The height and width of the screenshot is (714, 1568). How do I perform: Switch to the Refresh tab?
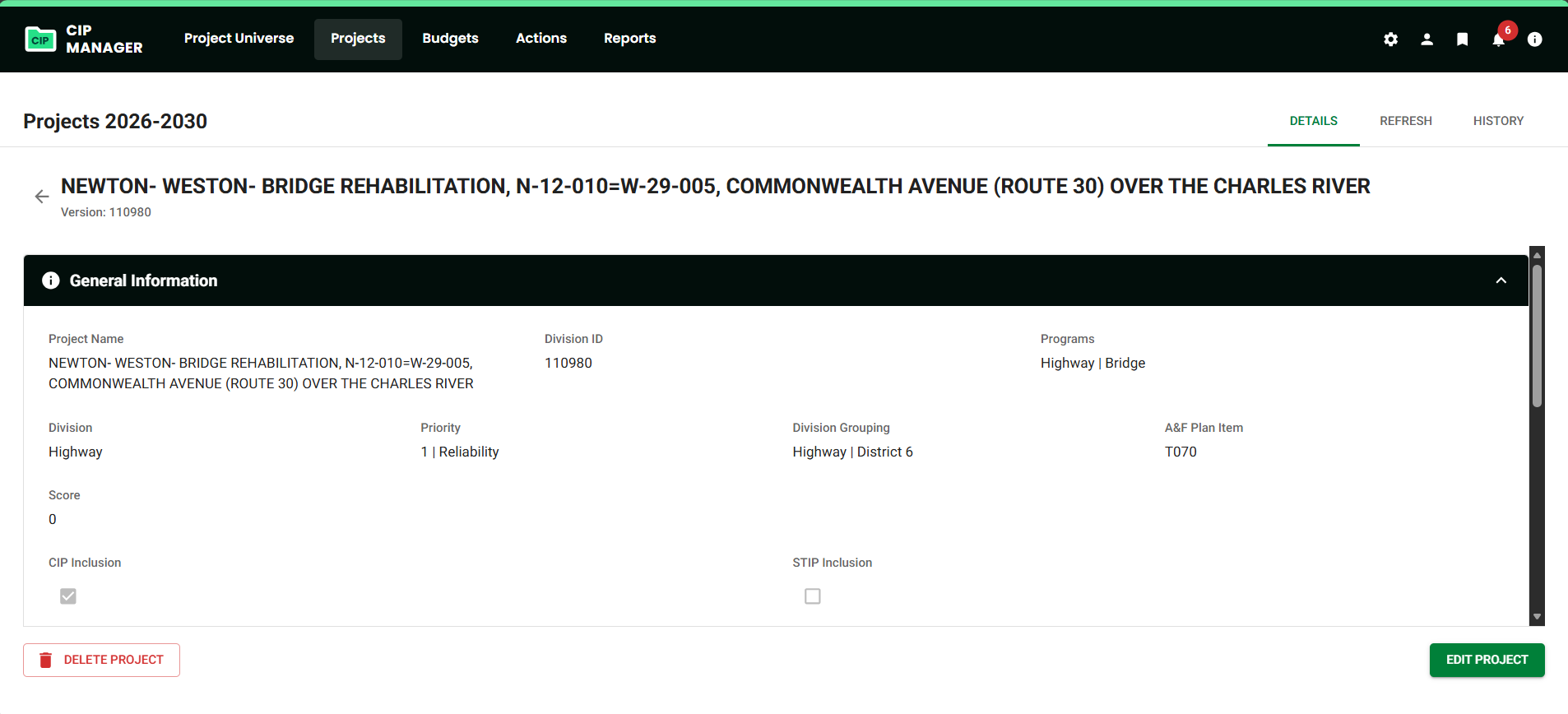[1405, 121]
